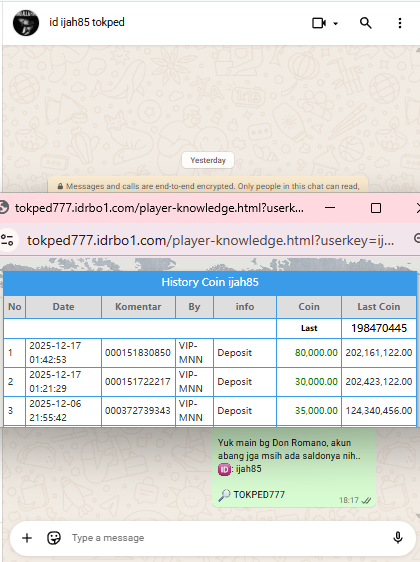
Task: Click the Last label cell
Action: [309, 328]
